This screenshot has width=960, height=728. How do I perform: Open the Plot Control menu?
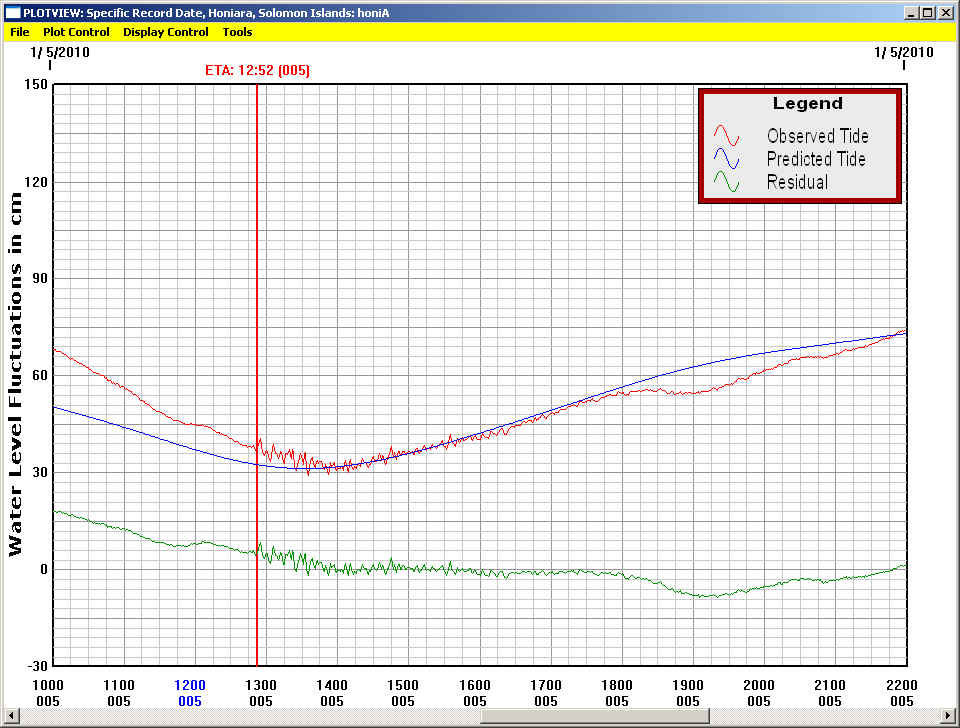pyautogui.click(x=76, y=32)
